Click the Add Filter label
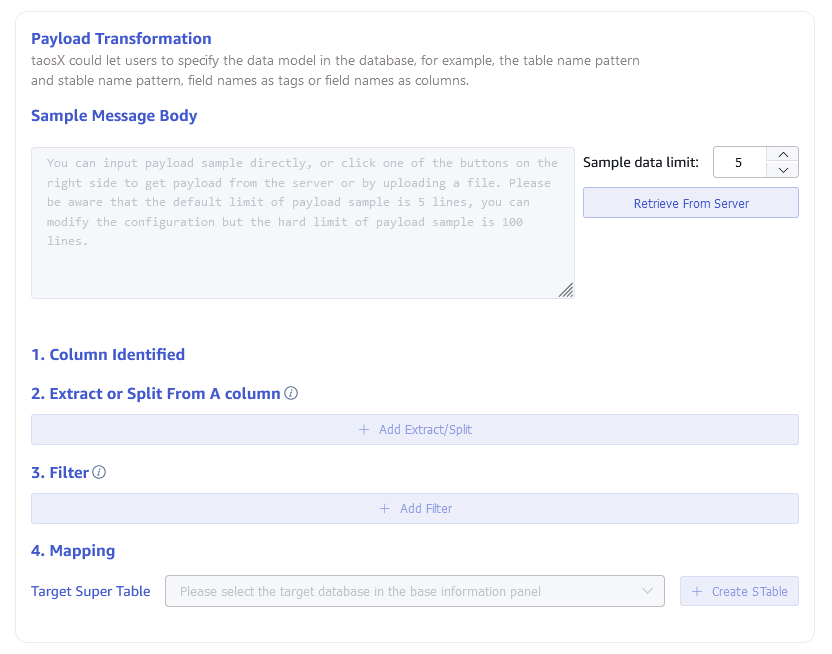 (426, 509)
